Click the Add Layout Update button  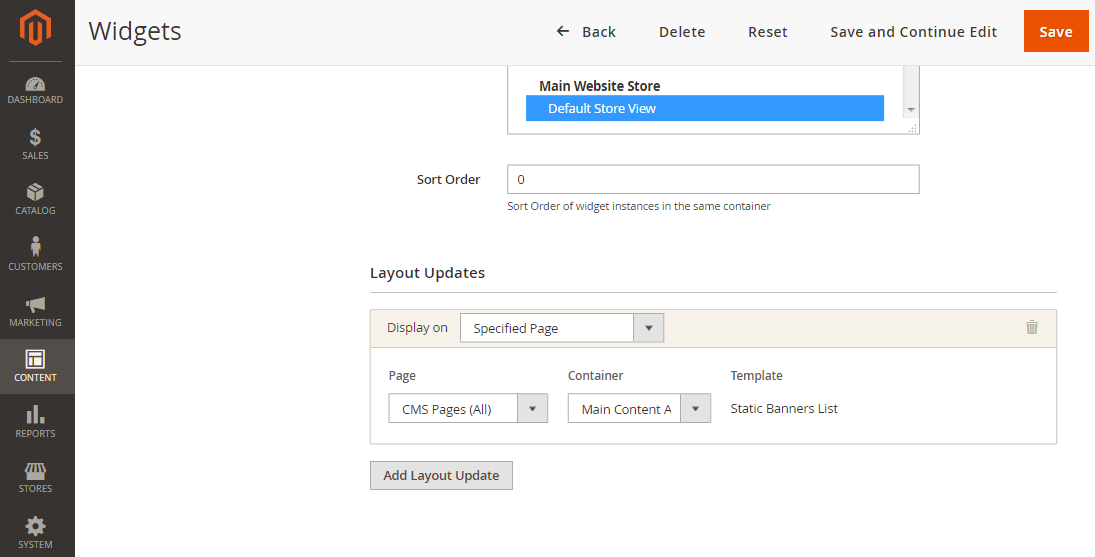tap(441, 475)
